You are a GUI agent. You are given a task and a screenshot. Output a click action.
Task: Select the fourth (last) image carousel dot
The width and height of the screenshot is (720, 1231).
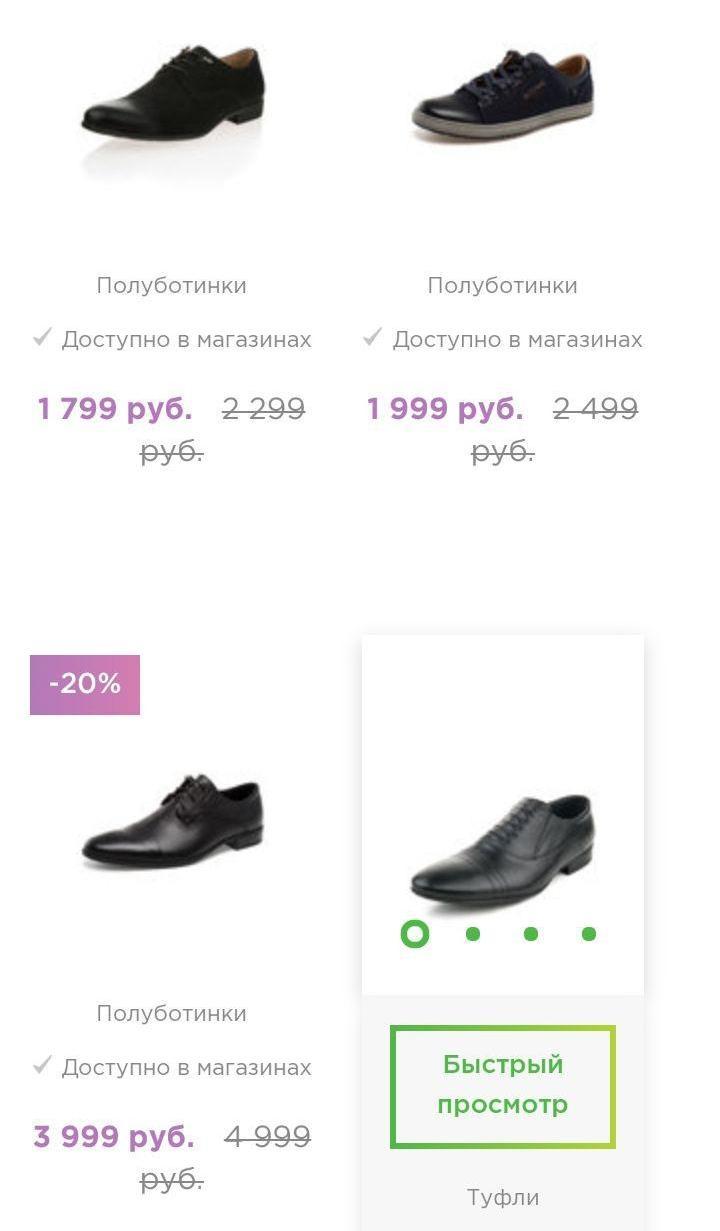[589, 934]
